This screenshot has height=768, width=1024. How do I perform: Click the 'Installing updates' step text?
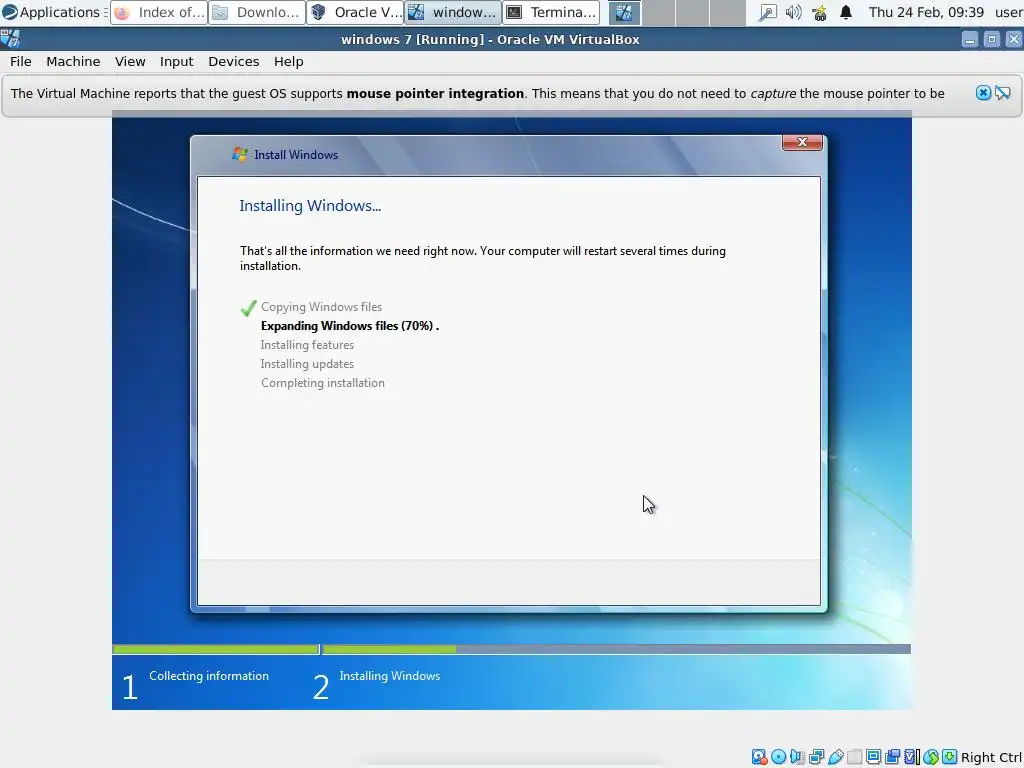pyautogui.click(x=307, y=364)
